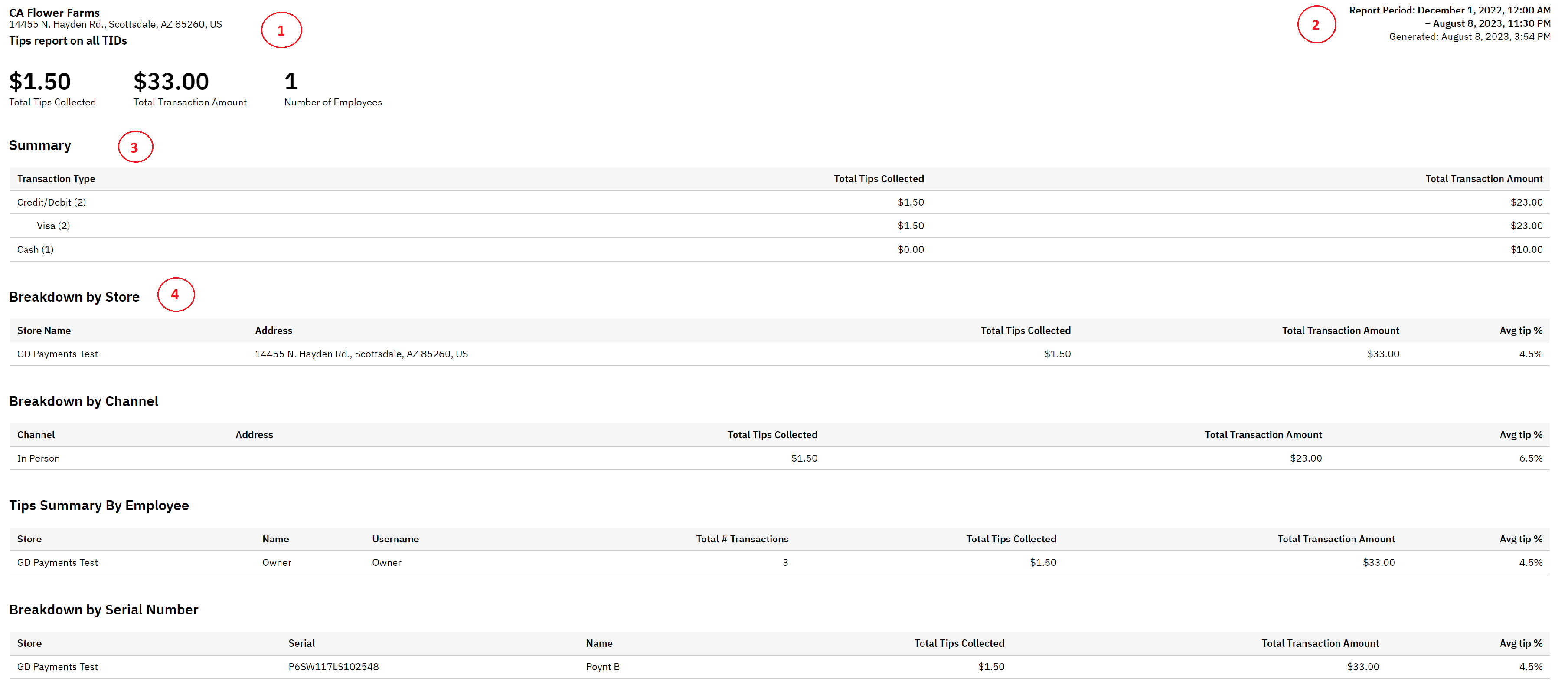This screenshot has height=685, width=1568.
Task: Select the address line under CA Flower Farms
Action: click(x=115, y=25)
